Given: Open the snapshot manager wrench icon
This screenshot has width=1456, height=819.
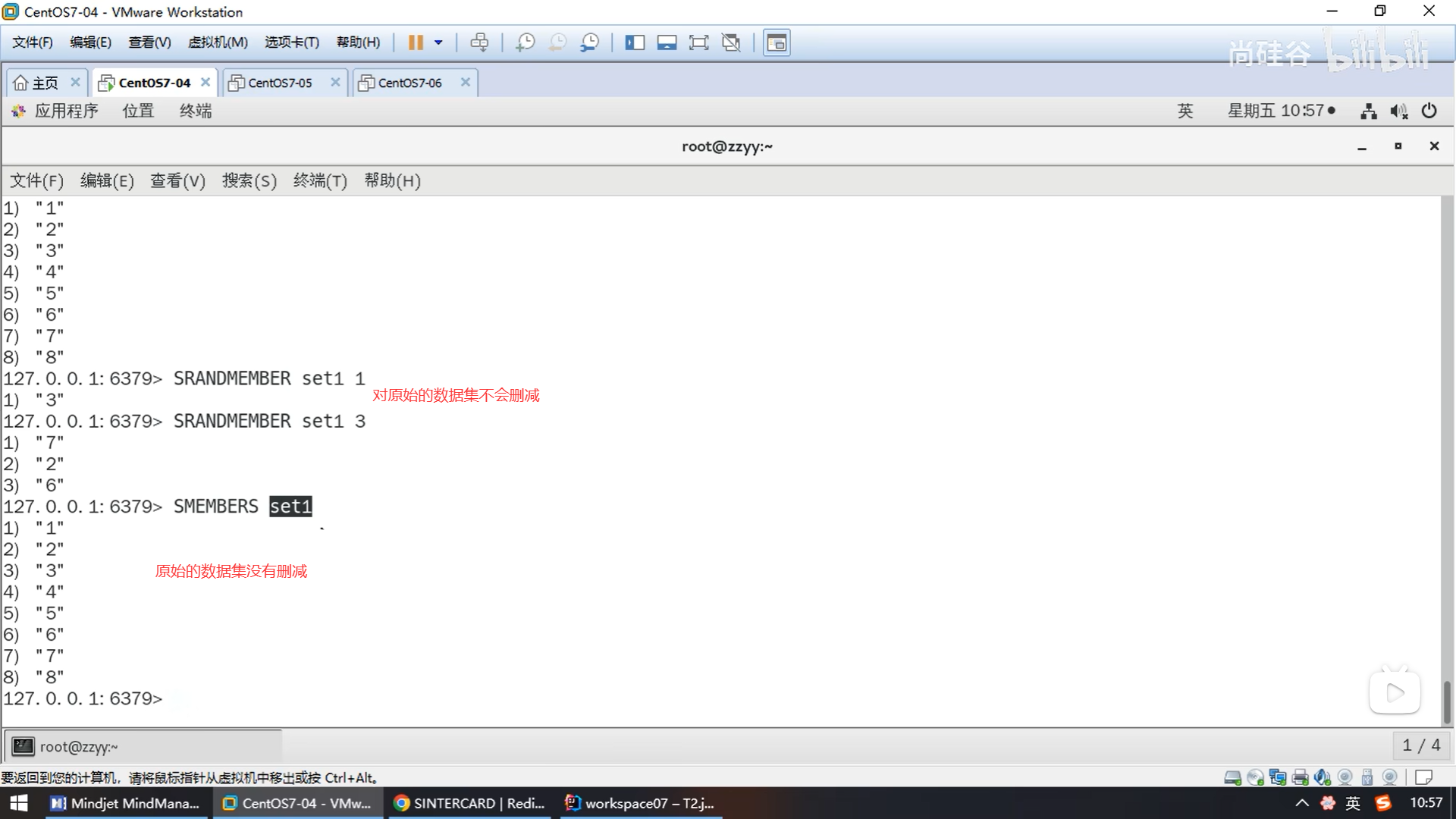Looking at the screenshot, I should (x=590, y=42).
